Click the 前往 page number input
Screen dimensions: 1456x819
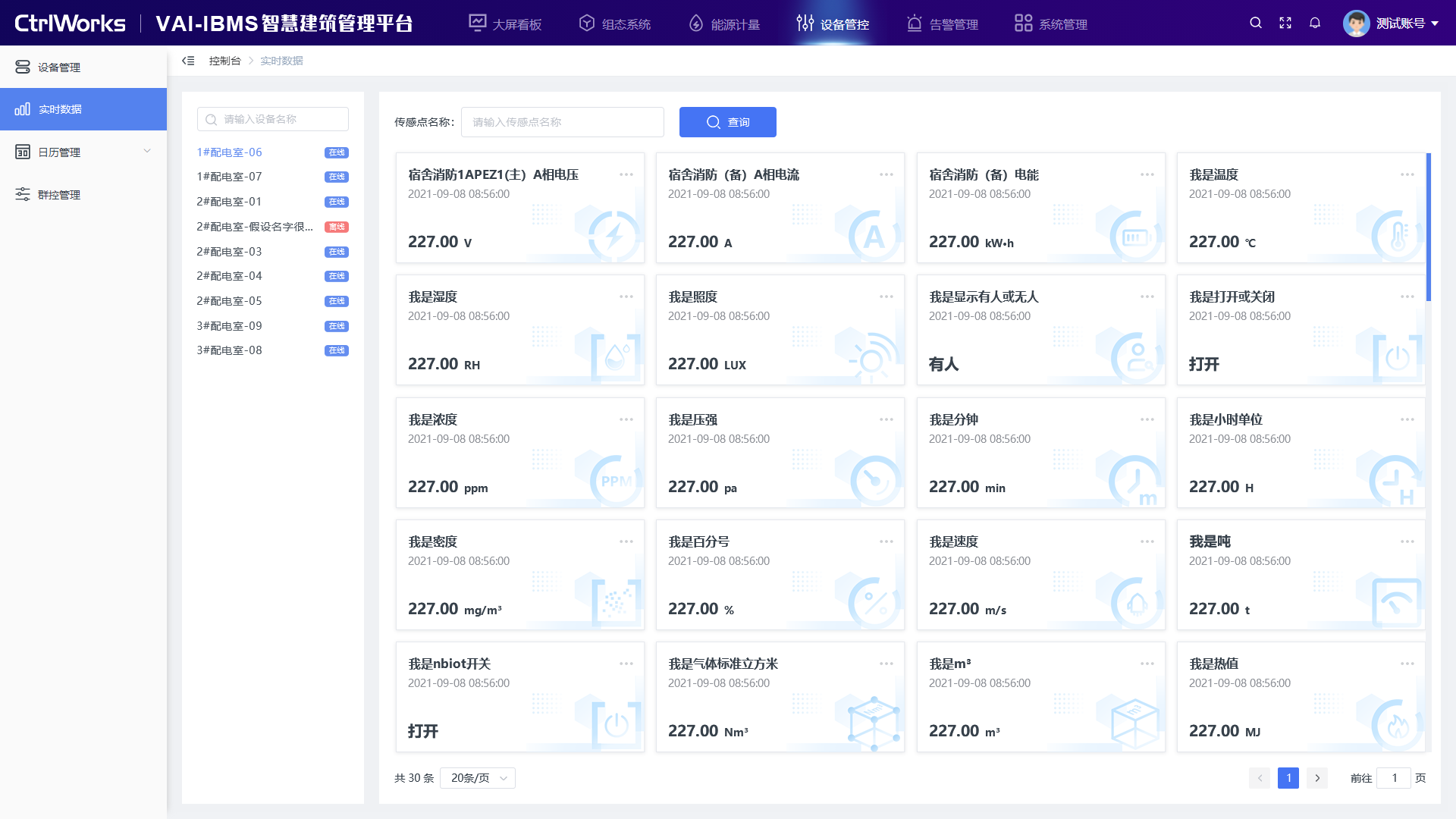point(1394,778)
